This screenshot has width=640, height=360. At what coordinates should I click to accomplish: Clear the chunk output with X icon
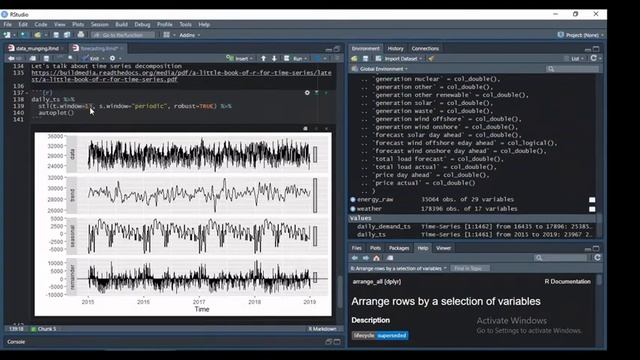point(326,129)
